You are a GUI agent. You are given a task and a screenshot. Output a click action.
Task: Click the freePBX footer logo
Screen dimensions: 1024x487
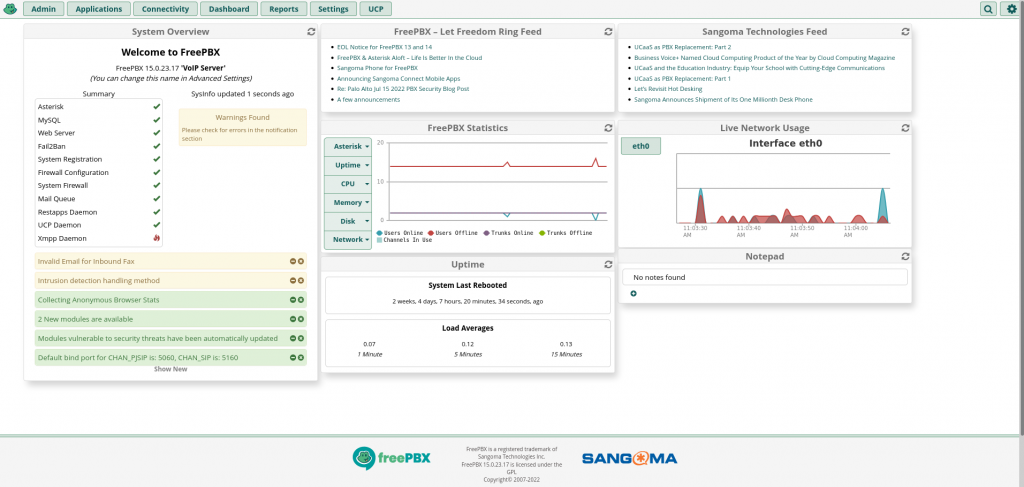391,458
